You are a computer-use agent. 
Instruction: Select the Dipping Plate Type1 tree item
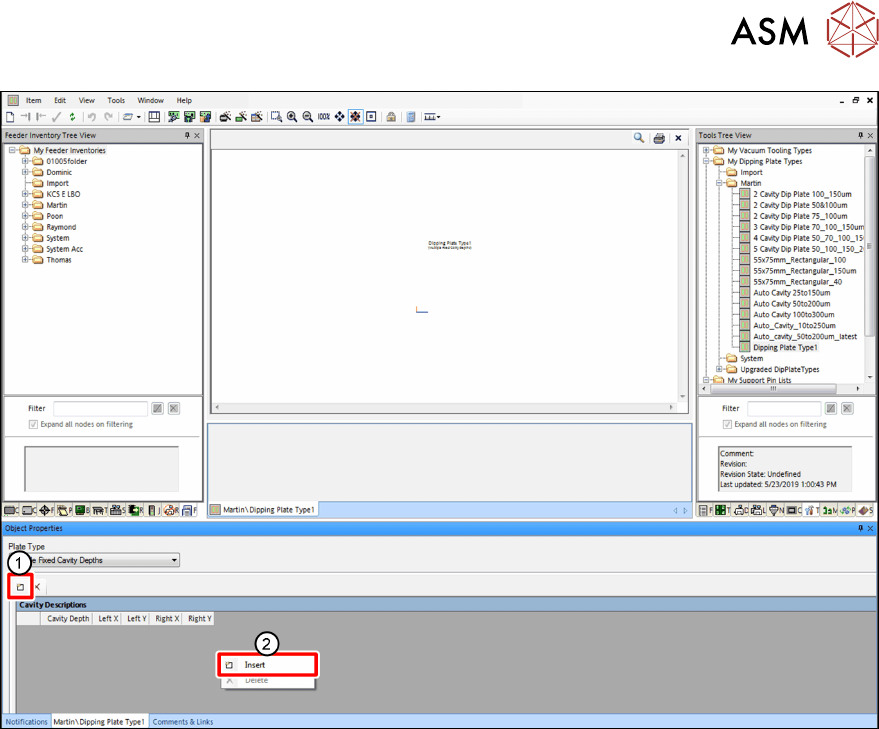785,348
